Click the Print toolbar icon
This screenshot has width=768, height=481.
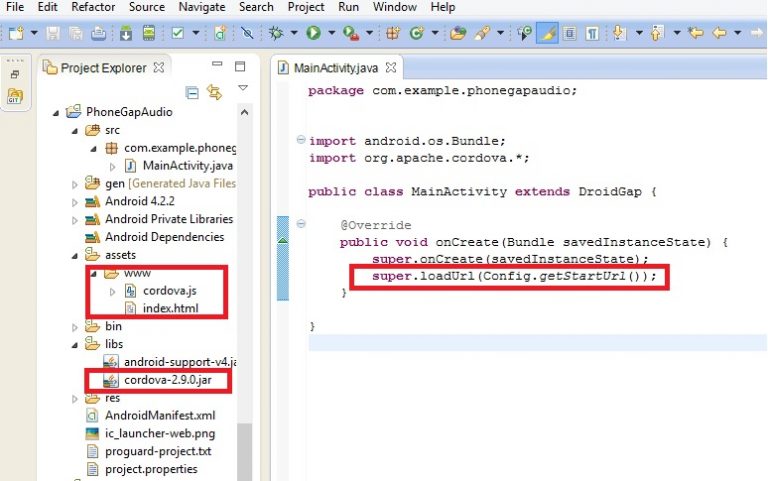[x=98, y=33]
